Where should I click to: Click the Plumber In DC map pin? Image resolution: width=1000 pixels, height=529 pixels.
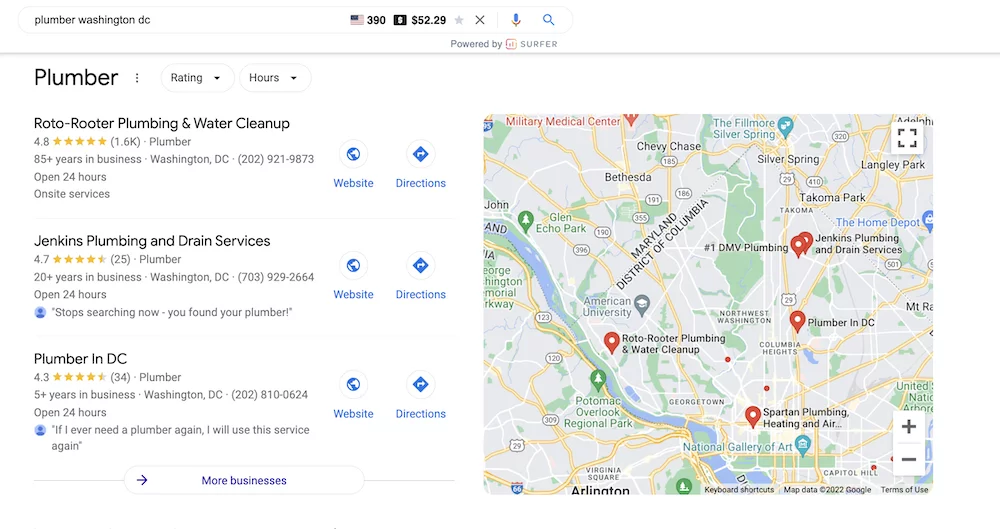[x=797, y=321]
